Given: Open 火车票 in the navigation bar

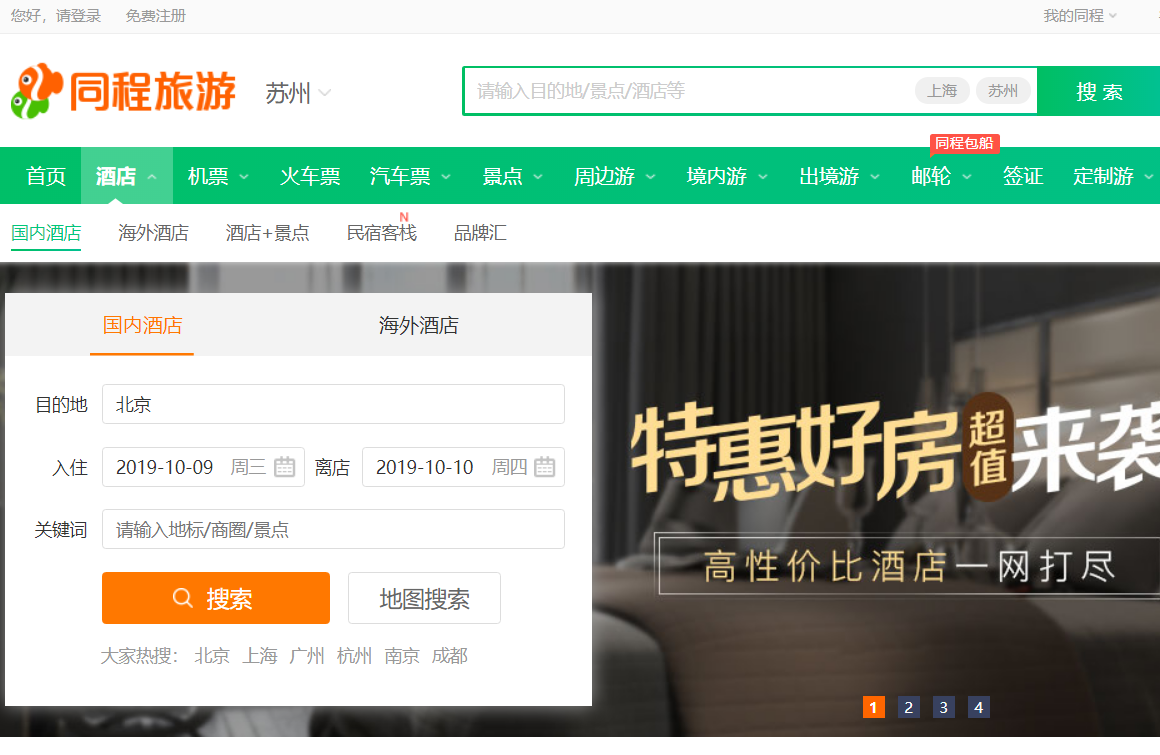Looking at the screenshot, I should (310, 176).
